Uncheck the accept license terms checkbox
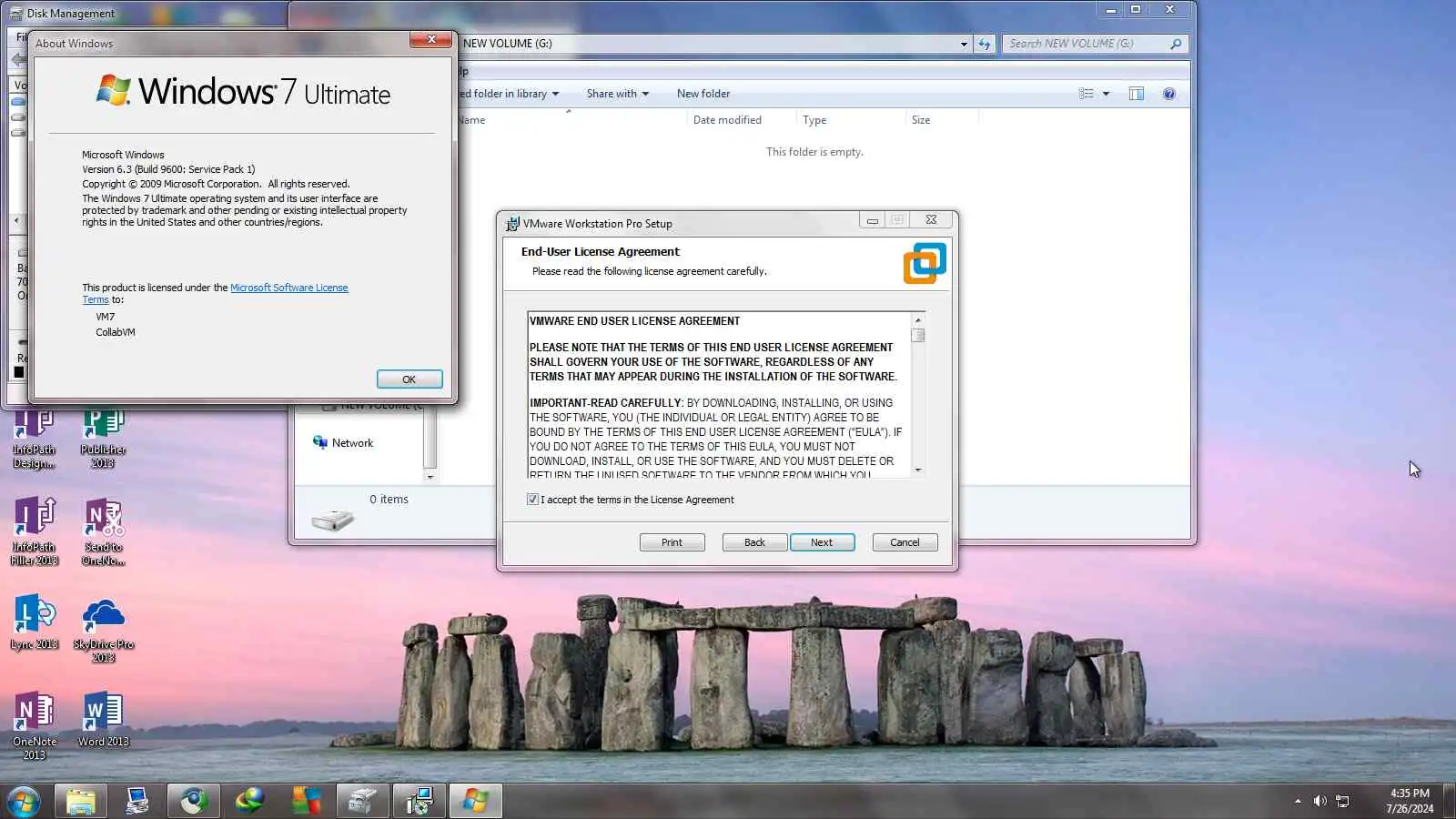 532,500
